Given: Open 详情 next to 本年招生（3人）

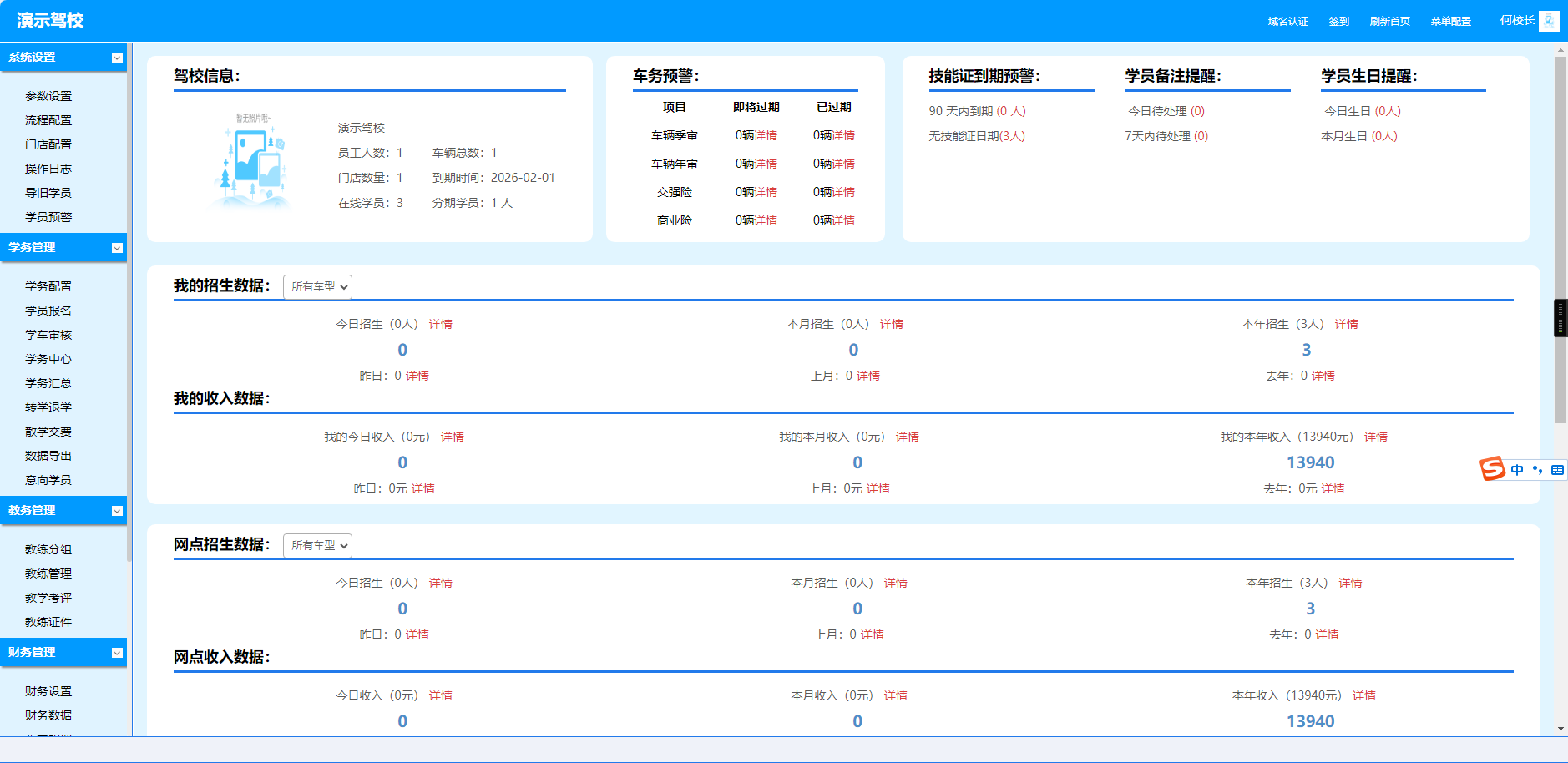Looking at the screenshot, I should pyautogui.click(x=1347, y=324).
